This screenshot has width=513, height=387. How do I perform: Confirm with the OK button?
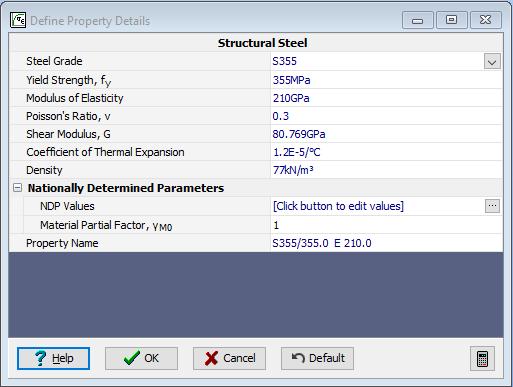point(141,358)
